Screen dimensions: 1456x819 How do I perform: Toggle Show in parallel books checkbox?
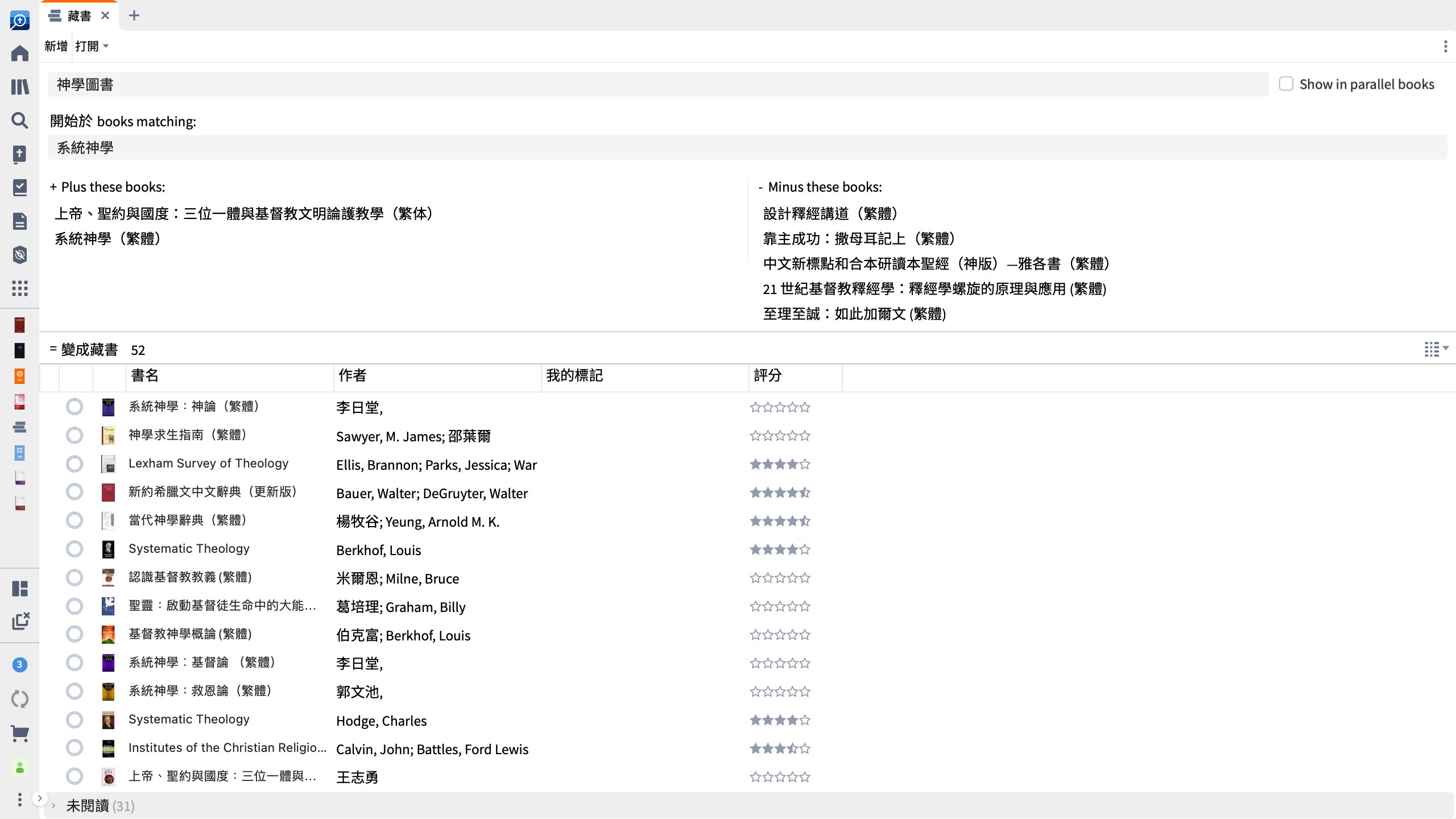1287,83
